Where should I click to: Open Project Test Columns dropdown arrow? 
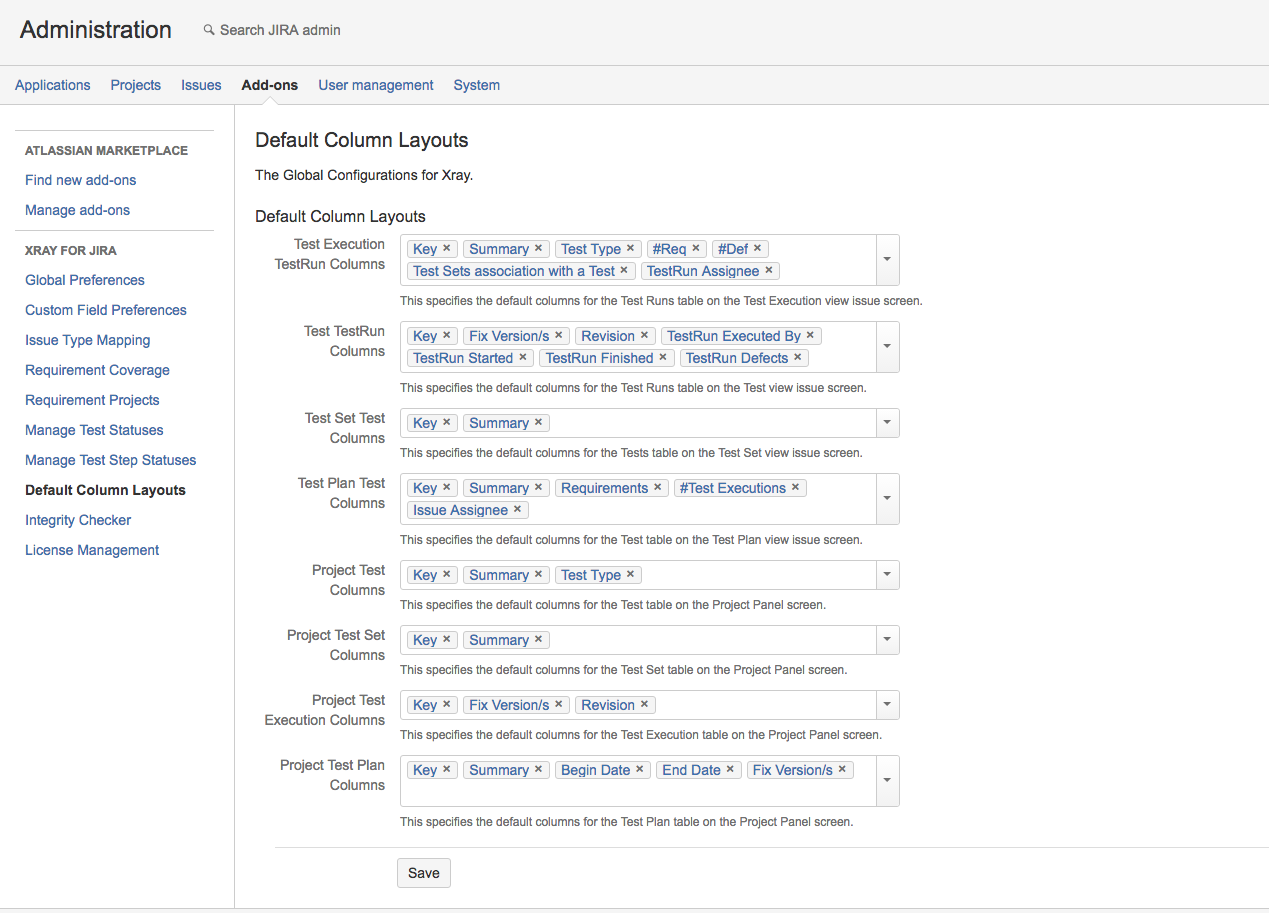[x=888, y=575]
